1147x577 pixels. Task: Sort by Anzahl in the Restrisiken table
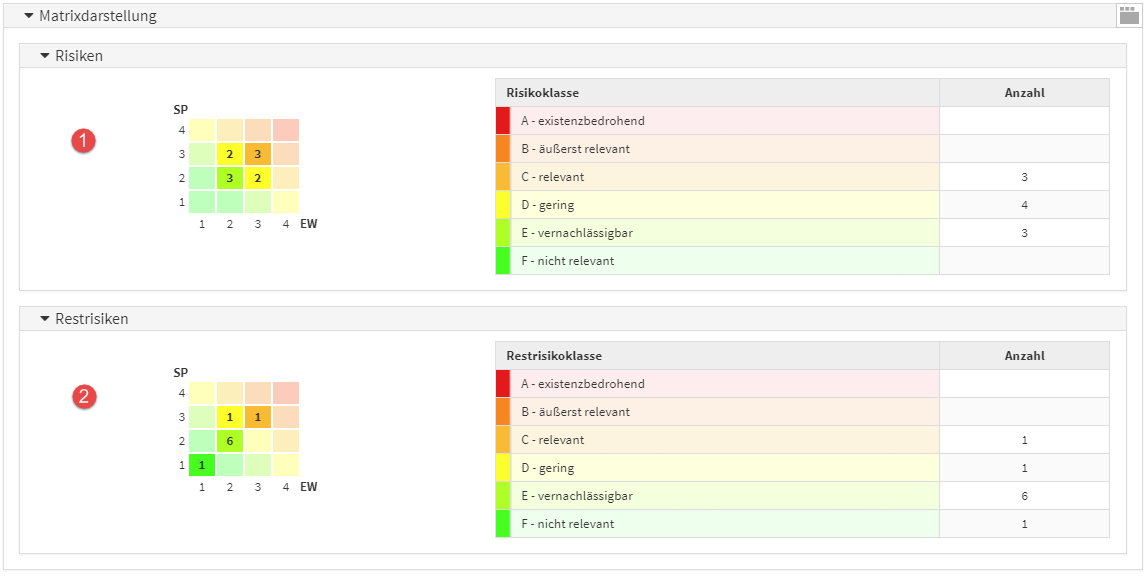coord(1024,356)
